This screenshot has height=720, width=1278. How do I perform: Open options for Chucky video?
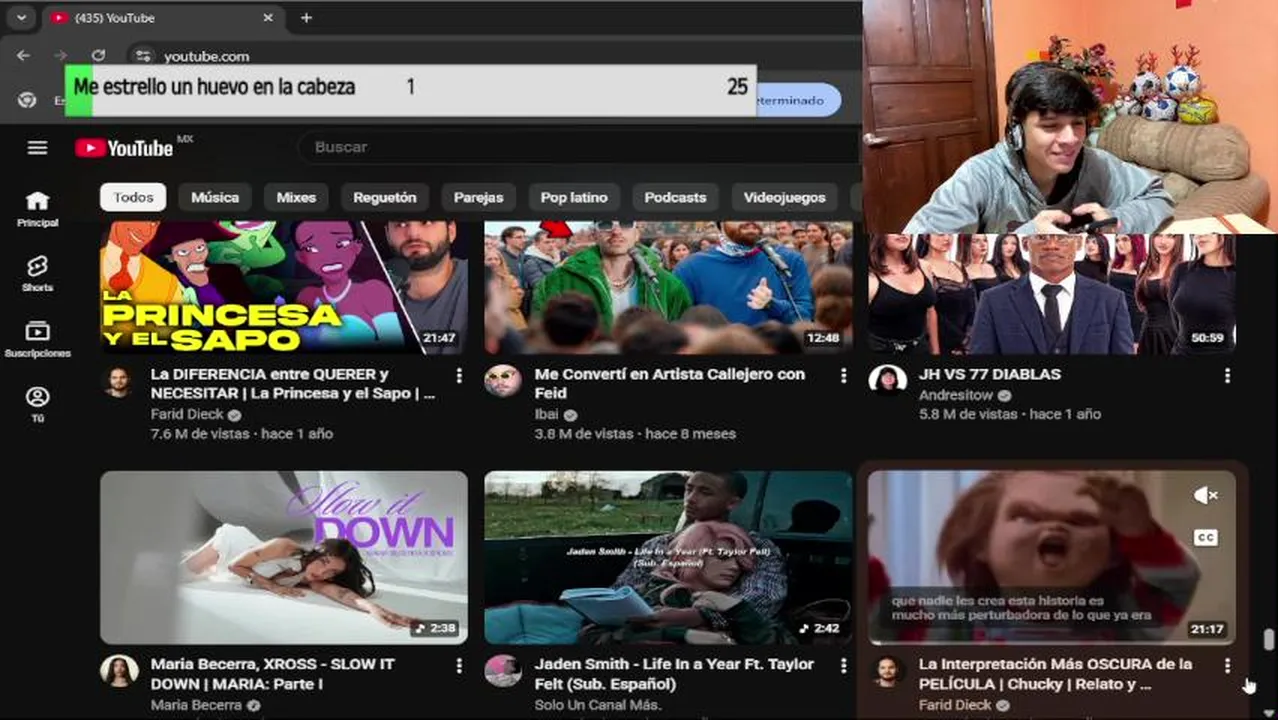coord(1227,665)
